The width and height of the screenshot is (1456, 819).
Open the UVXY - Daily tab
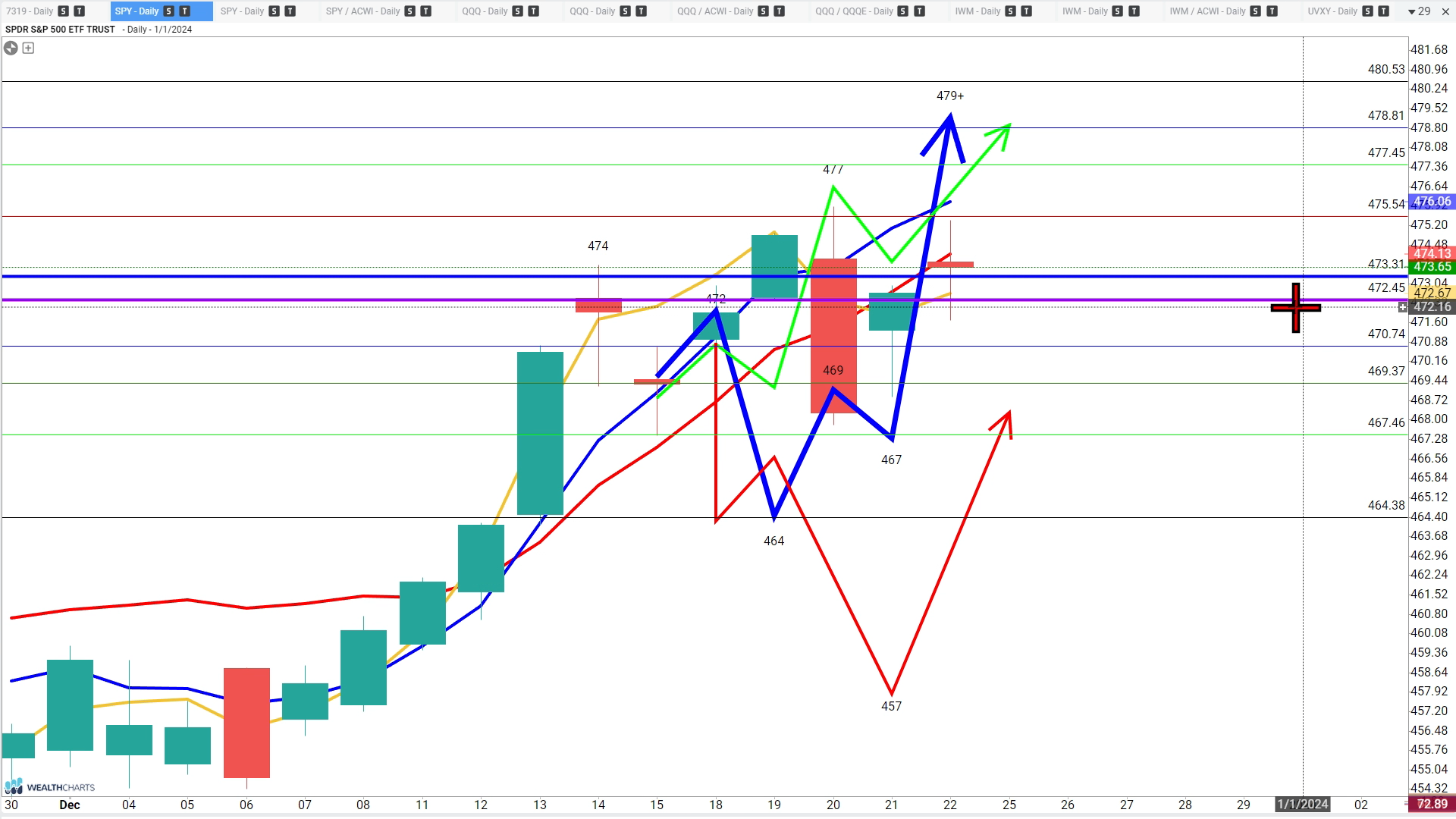pos(1333,11)
